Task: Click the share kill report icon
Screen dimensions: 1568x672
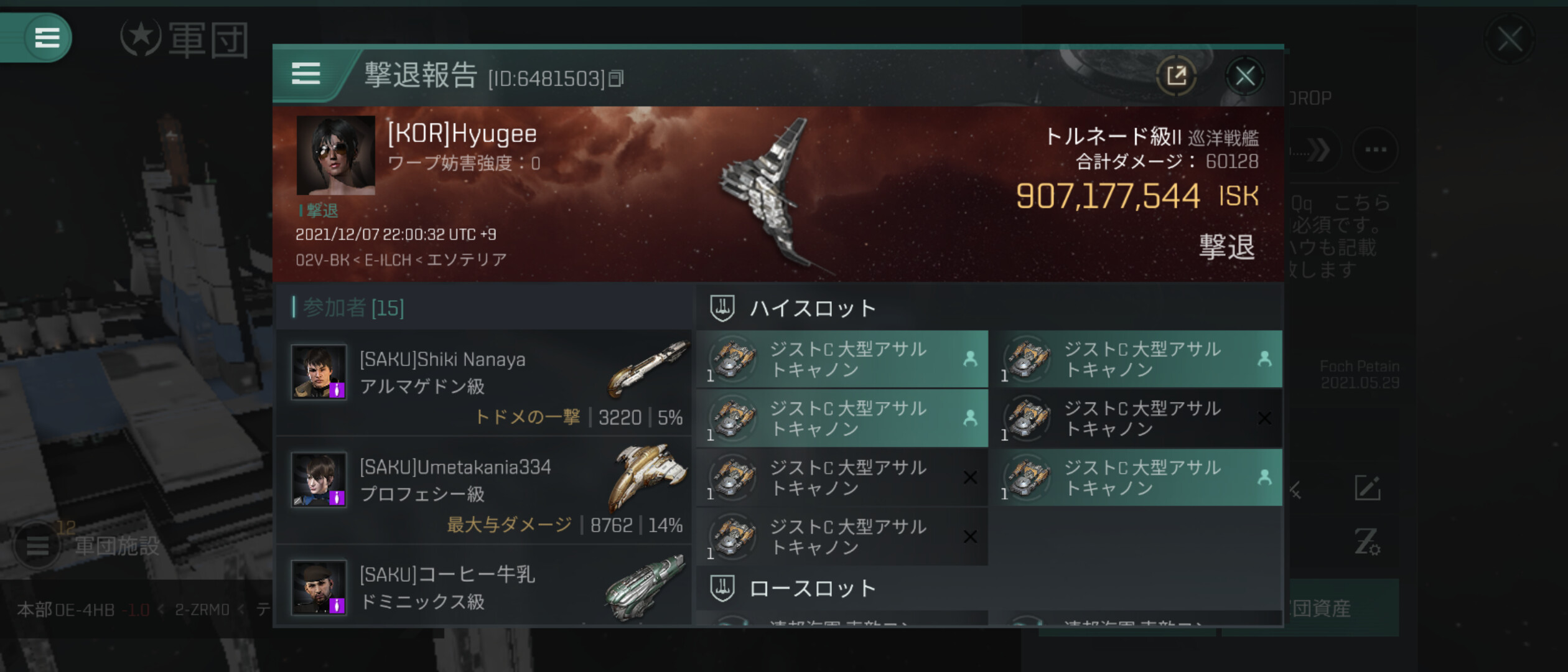Action: point(1176,76)
